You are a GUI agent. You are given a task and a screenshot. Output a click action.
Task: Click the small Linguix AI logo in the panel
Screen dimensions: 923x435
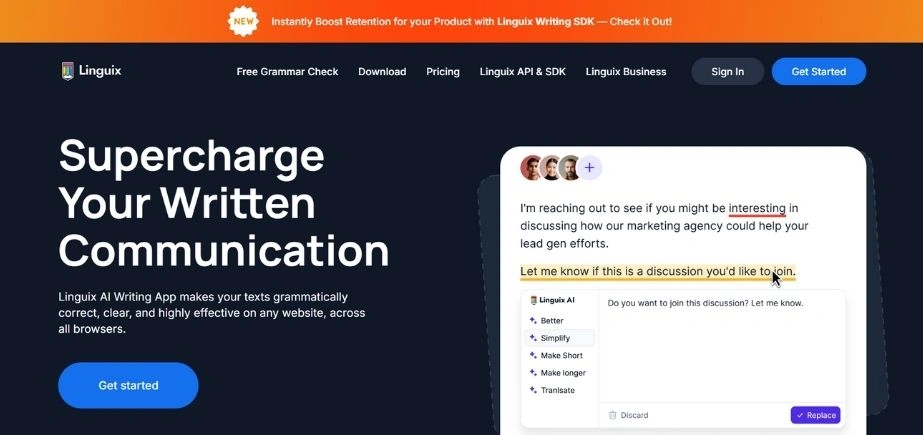tap(533, 300)
